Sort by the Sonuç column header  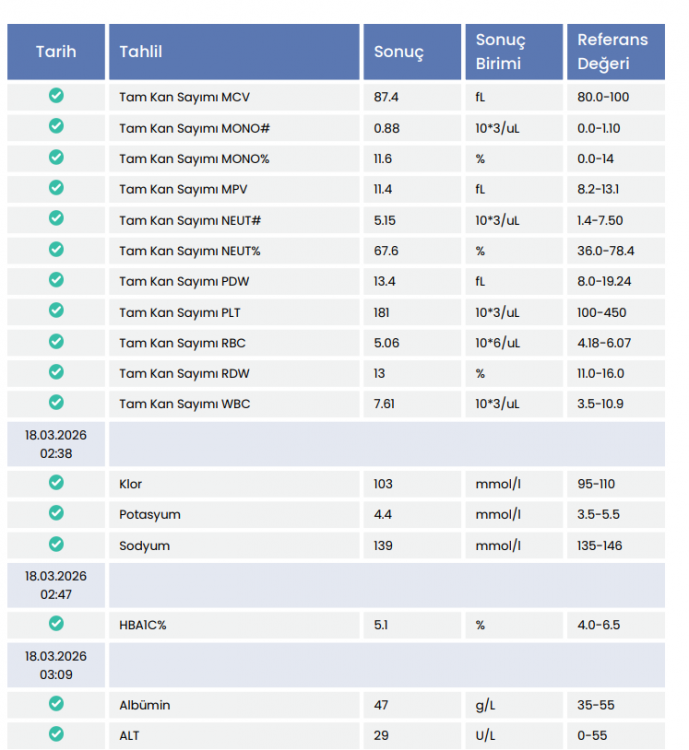(399, 52)
